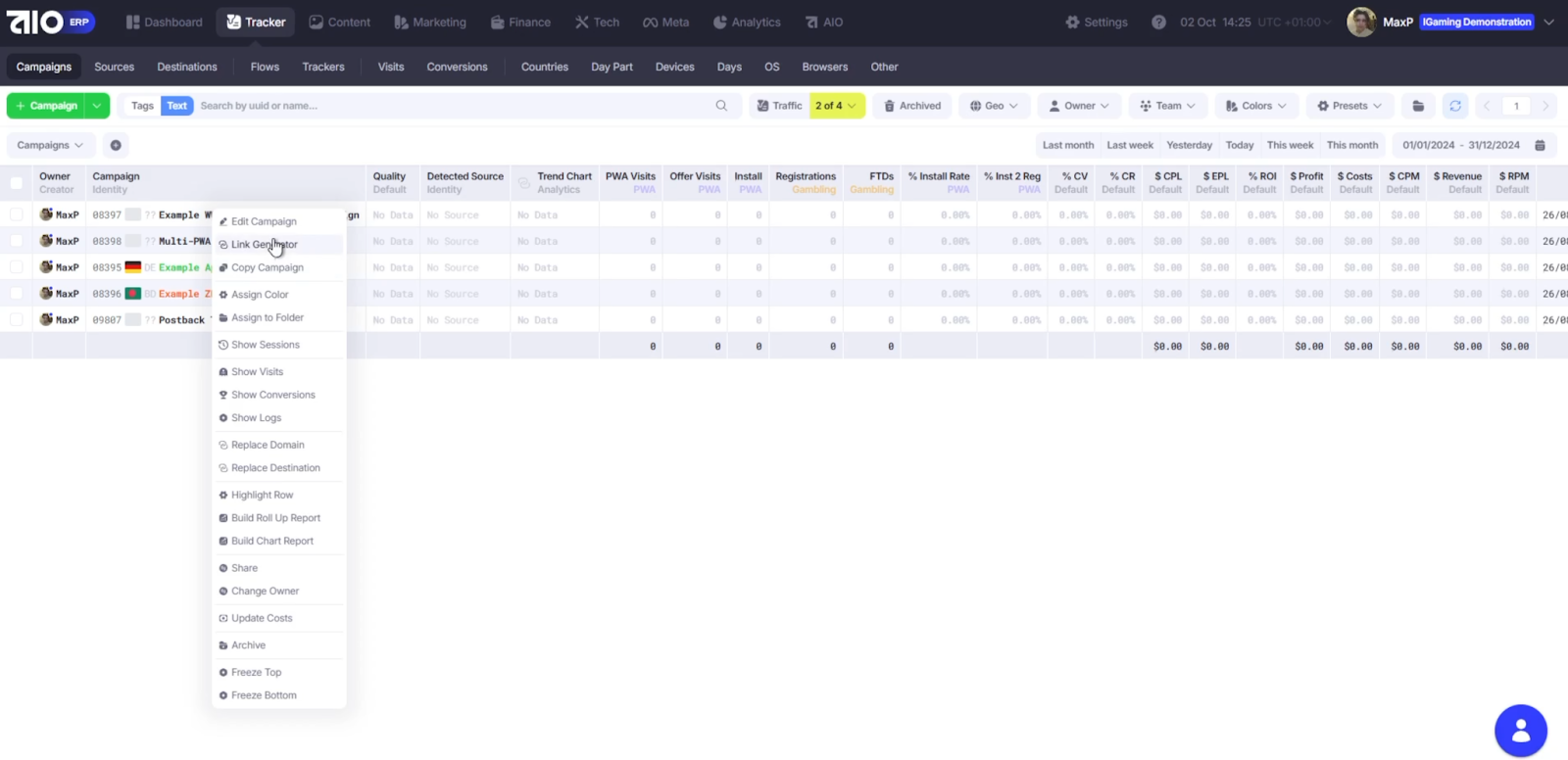Click the round add icon beside Campaigns dropdown

click(x=116, y=145)
